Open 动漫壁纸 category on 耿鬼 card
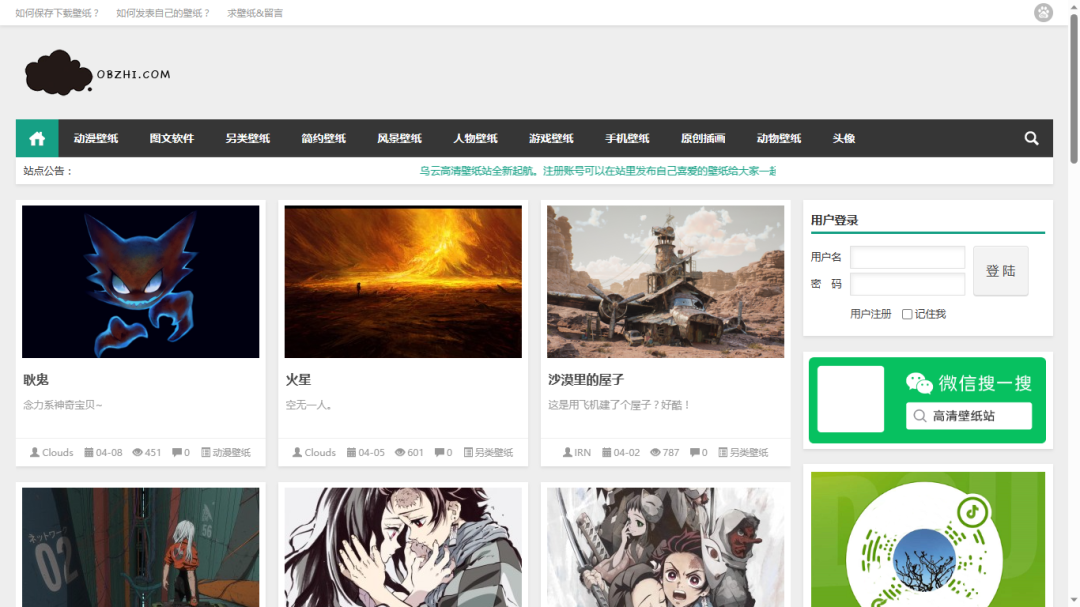Image resolution: width=1080 pixels, height=607 pixels. [x=231, y=453]
